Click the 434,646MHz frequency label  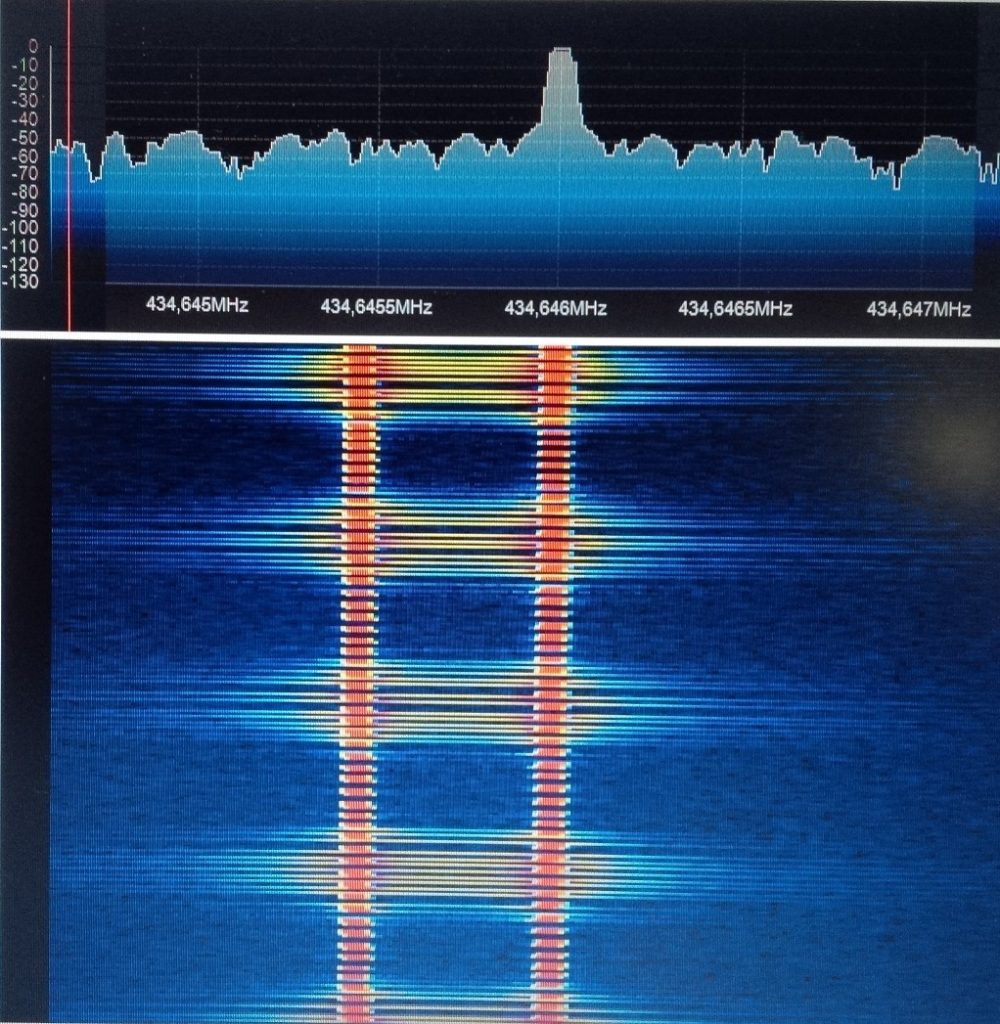pyautogui.click(x=556, y=308)
